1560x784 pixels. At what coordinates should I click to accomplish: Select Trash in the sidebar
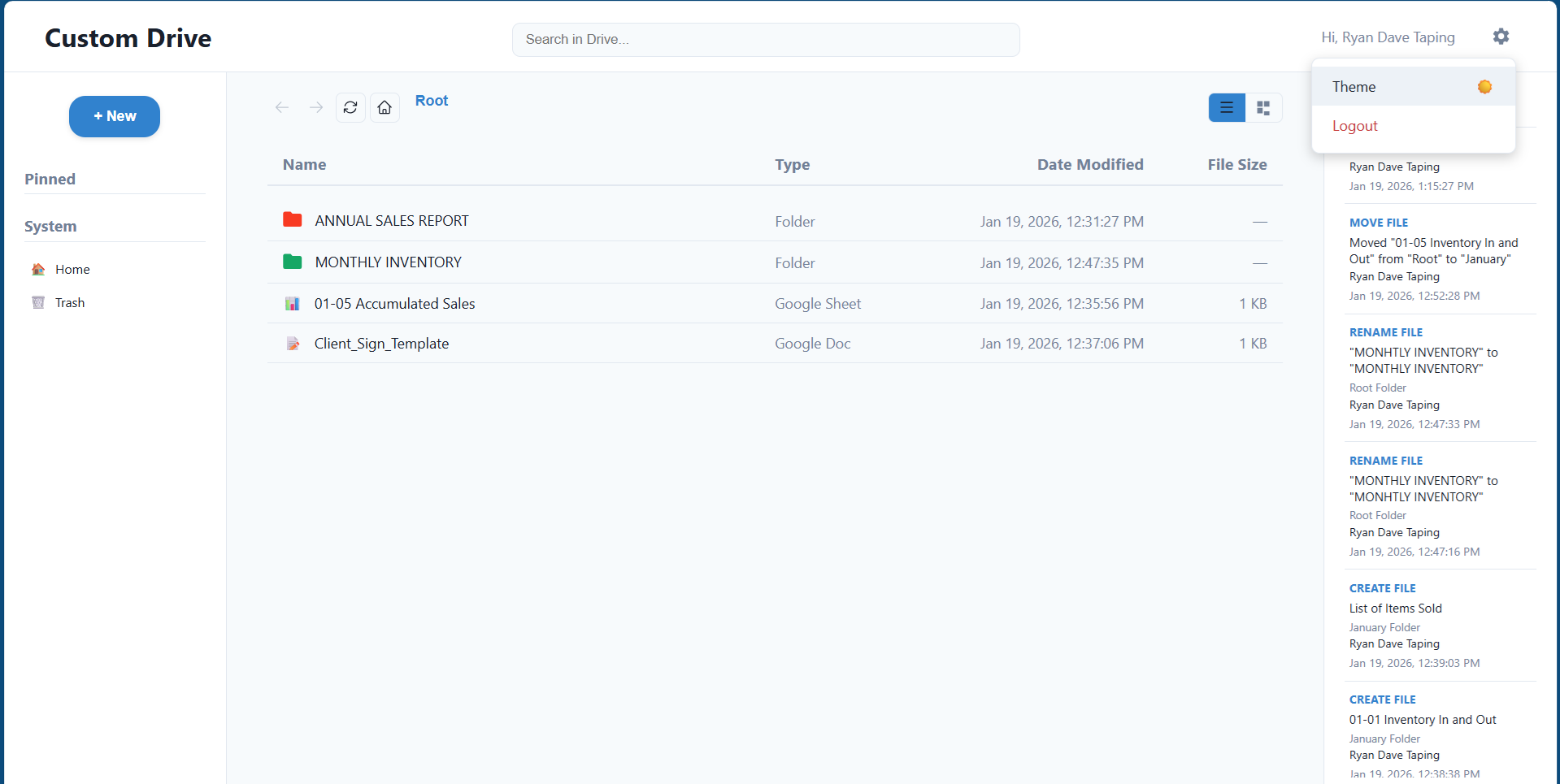(70, 301)
